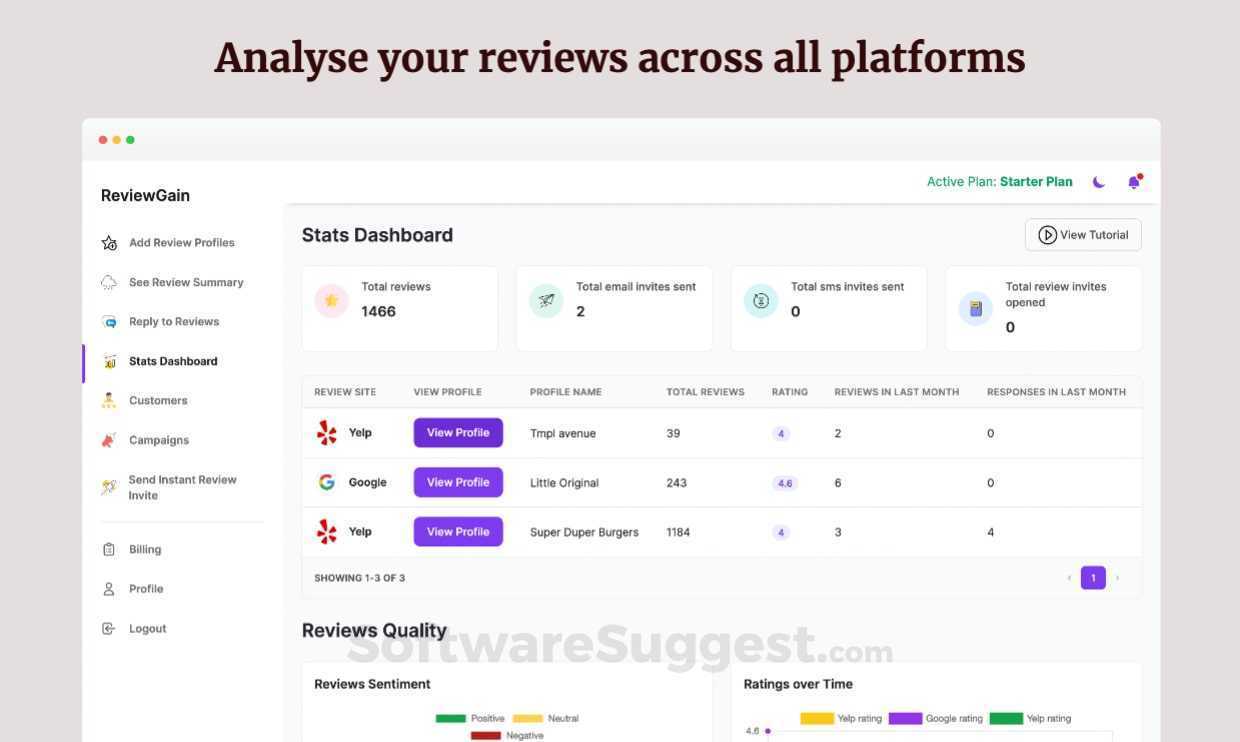The image size is (1240, 742).
Task: View Profile for Little Original
Action: [x=457, y=481]
